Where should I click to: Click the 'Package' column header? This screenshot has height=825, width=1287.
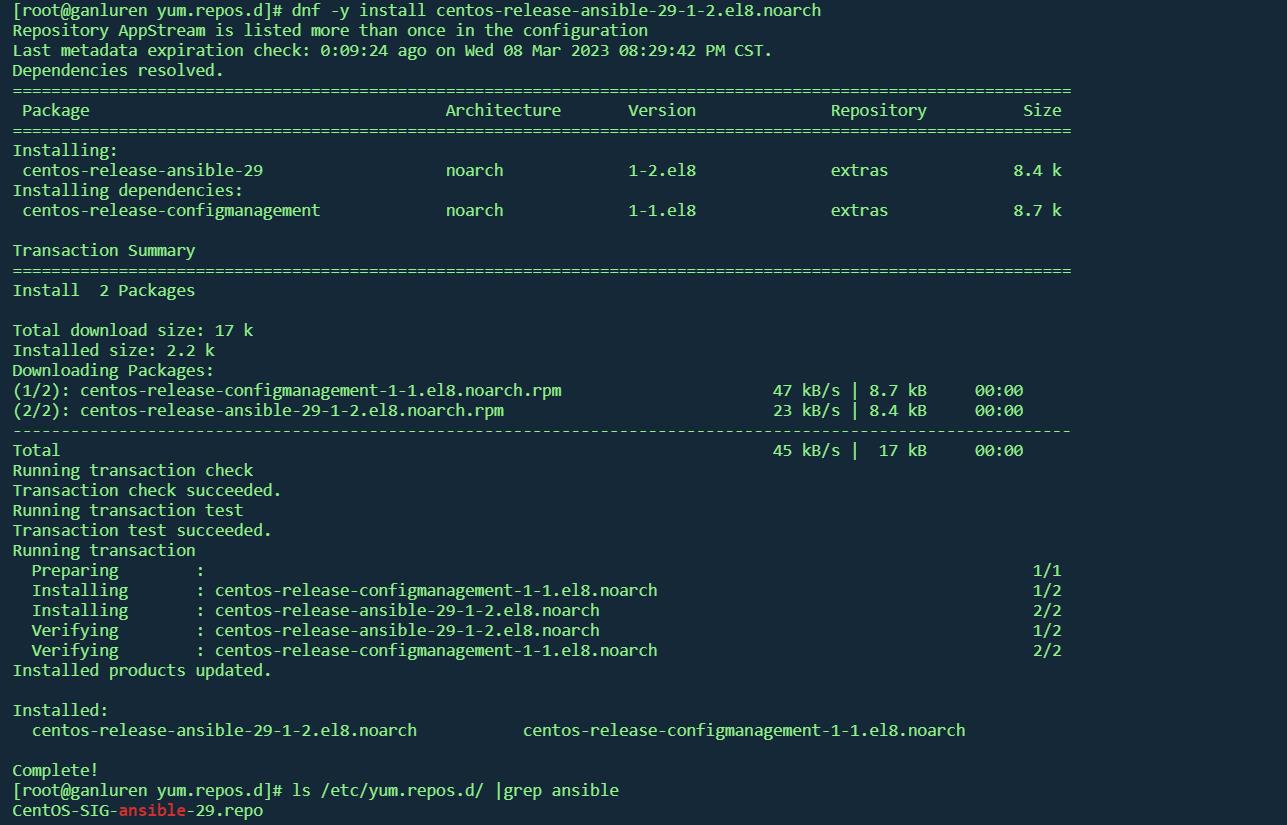point(56,110)
